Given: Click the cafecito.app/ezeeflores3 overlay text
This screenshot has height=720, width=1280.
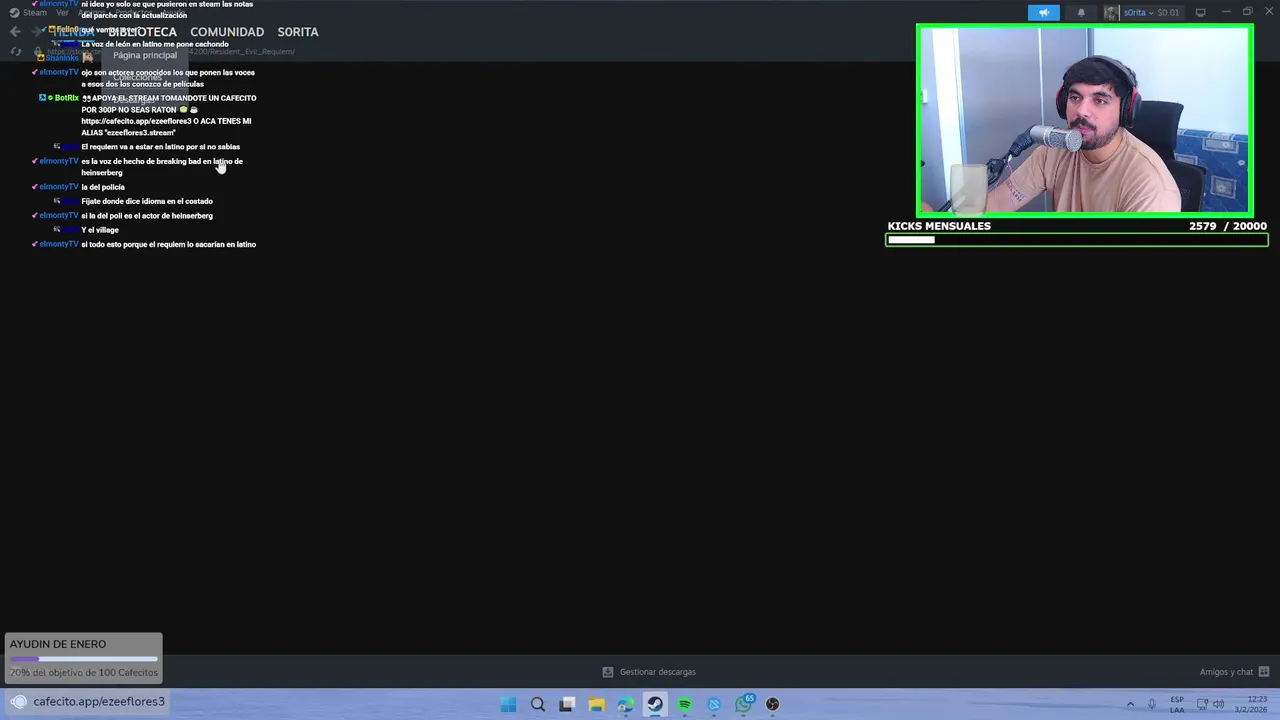Looking at the screenshot, I should coord(99,702).
